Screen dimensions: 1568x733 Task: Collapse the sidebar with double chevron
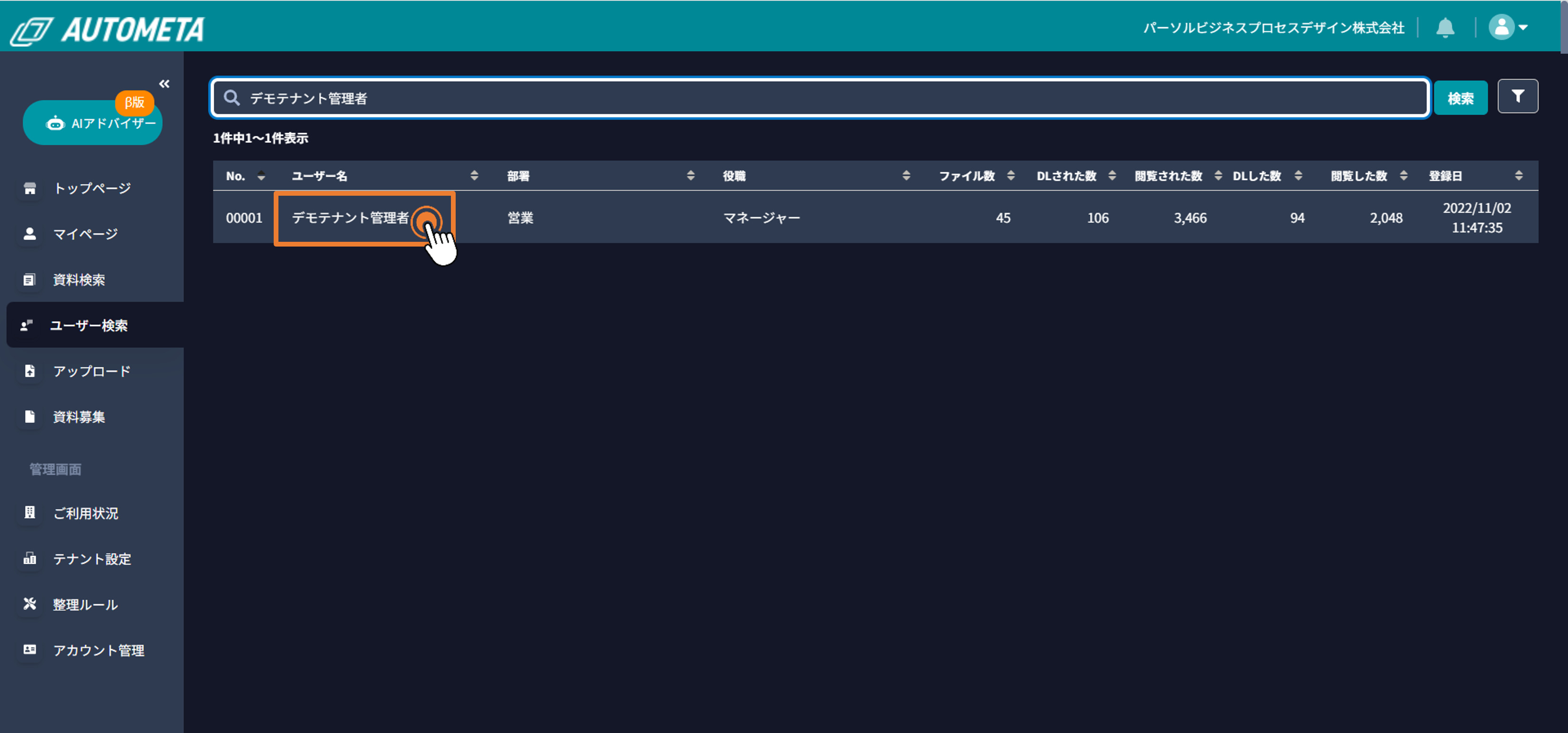164,84
